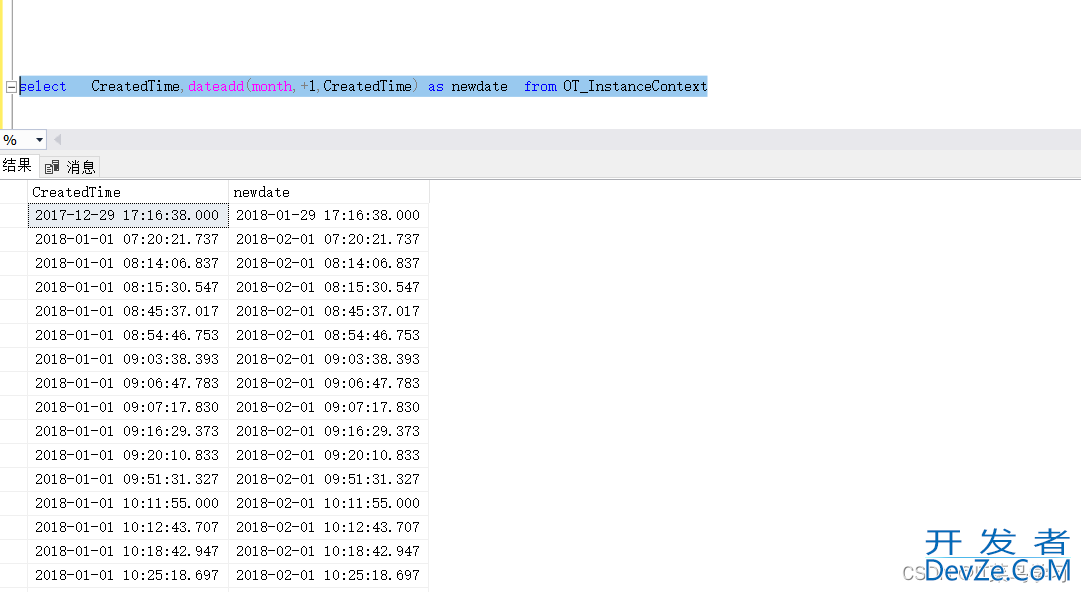Select cell 2018-02-01 09:03:38.393
Screen dimensions: 1081x592
pos(329,360)
